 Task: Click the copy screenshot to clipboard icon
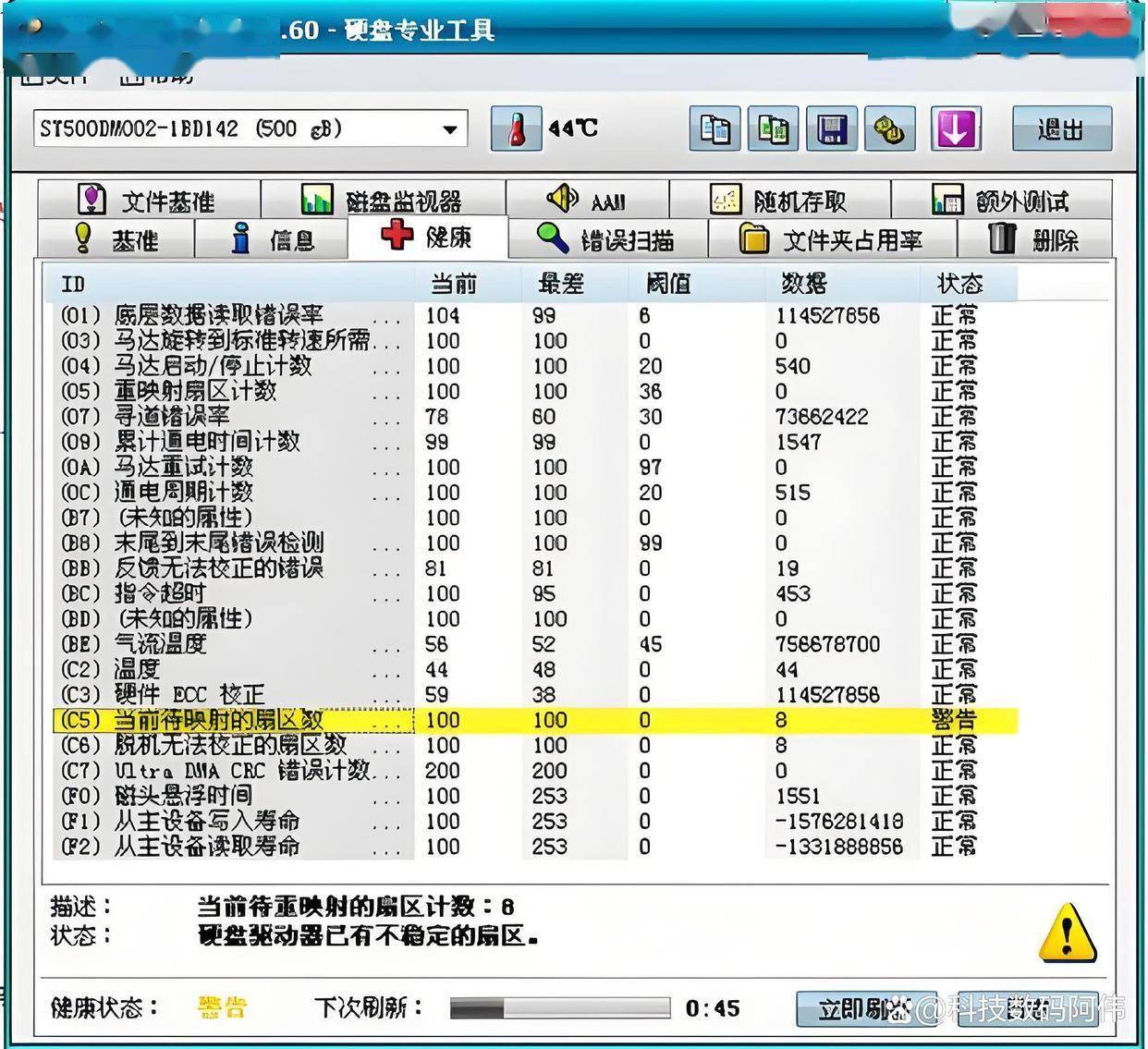click(773, 128)
